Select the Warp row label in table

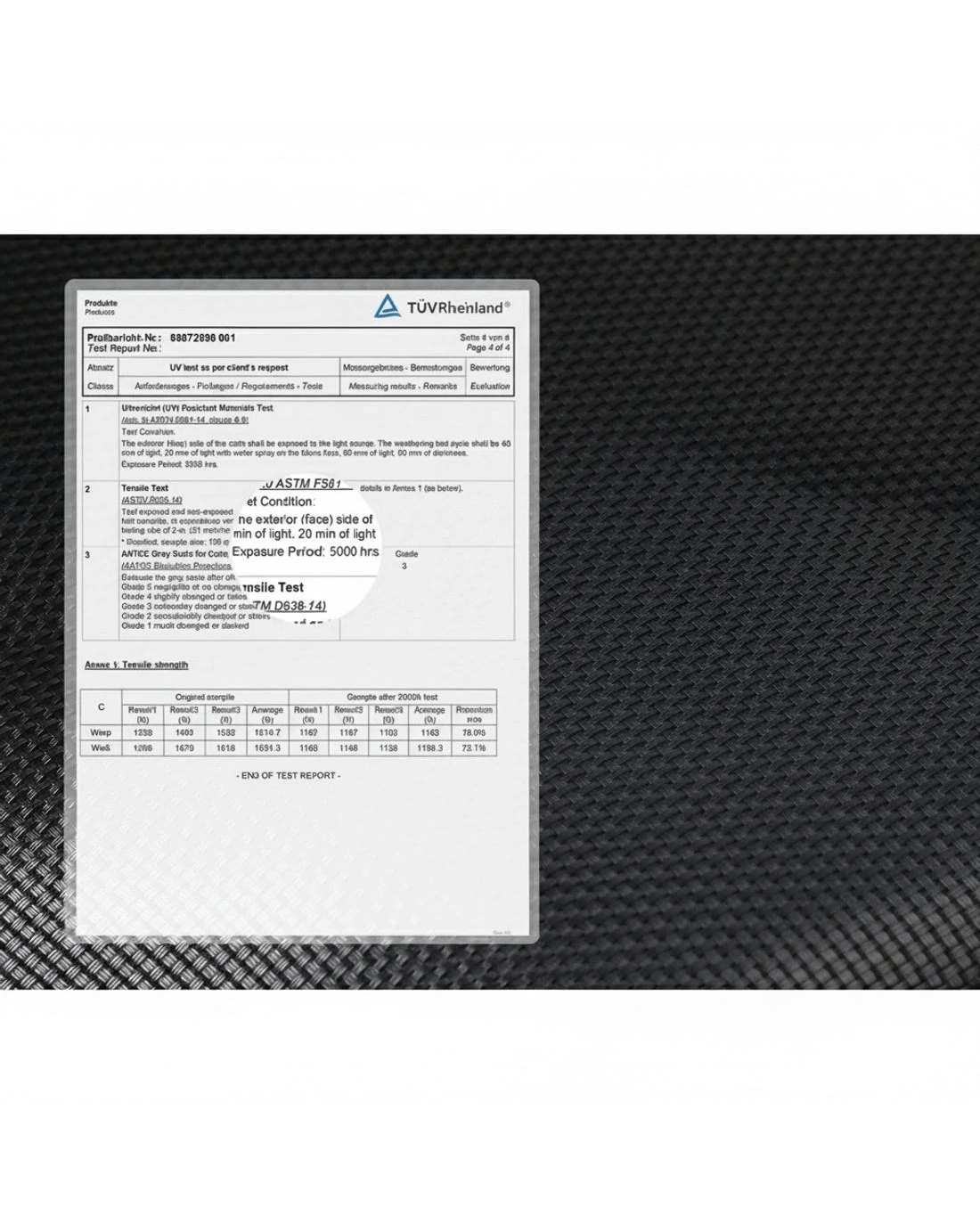point(101,732)
